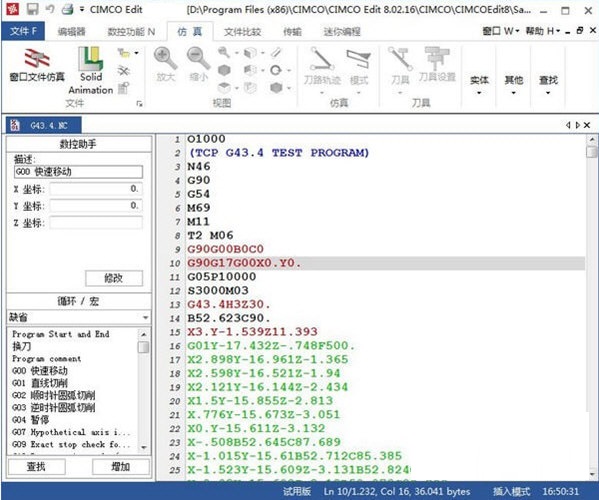Switch to the Editor (编辑器) tab
This screenshot has width=599, height=500.
[71, 32]
